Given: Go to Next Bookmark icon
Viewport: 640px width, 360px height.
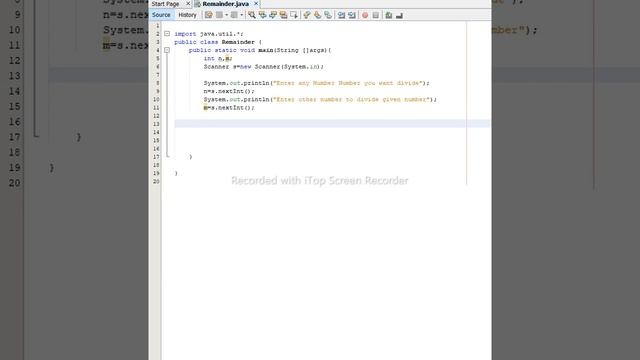Looking at the screenshot, I should click(317, 15).
